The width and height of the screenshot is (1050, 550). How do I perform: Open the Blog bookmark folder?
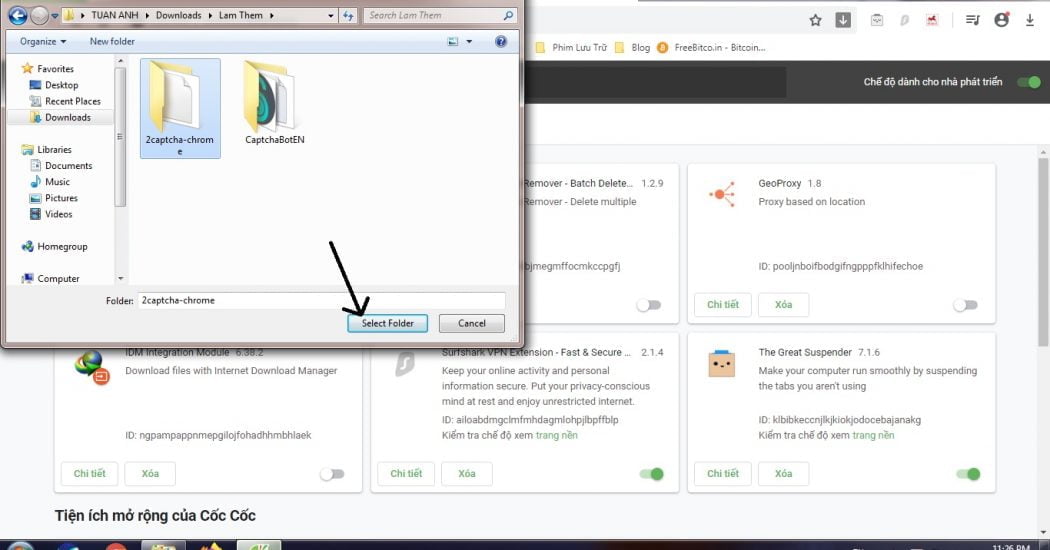click(x=633, y=48)
